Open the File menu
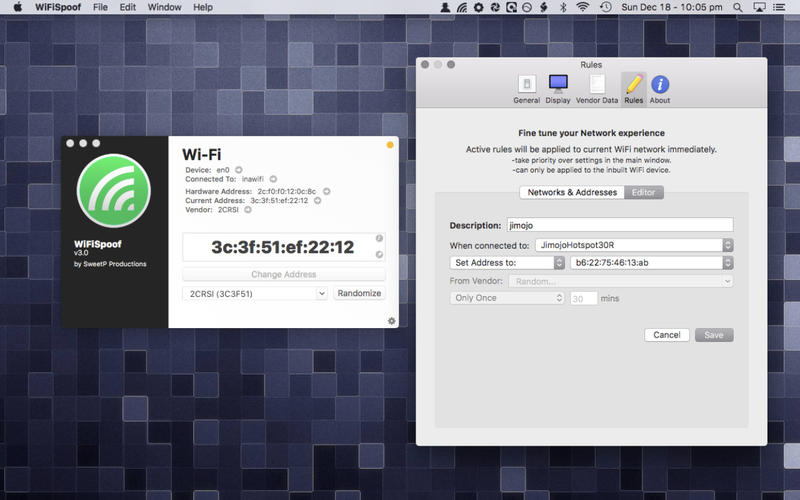This screenshot has height=500, width=800. click(x=100, y=7)
